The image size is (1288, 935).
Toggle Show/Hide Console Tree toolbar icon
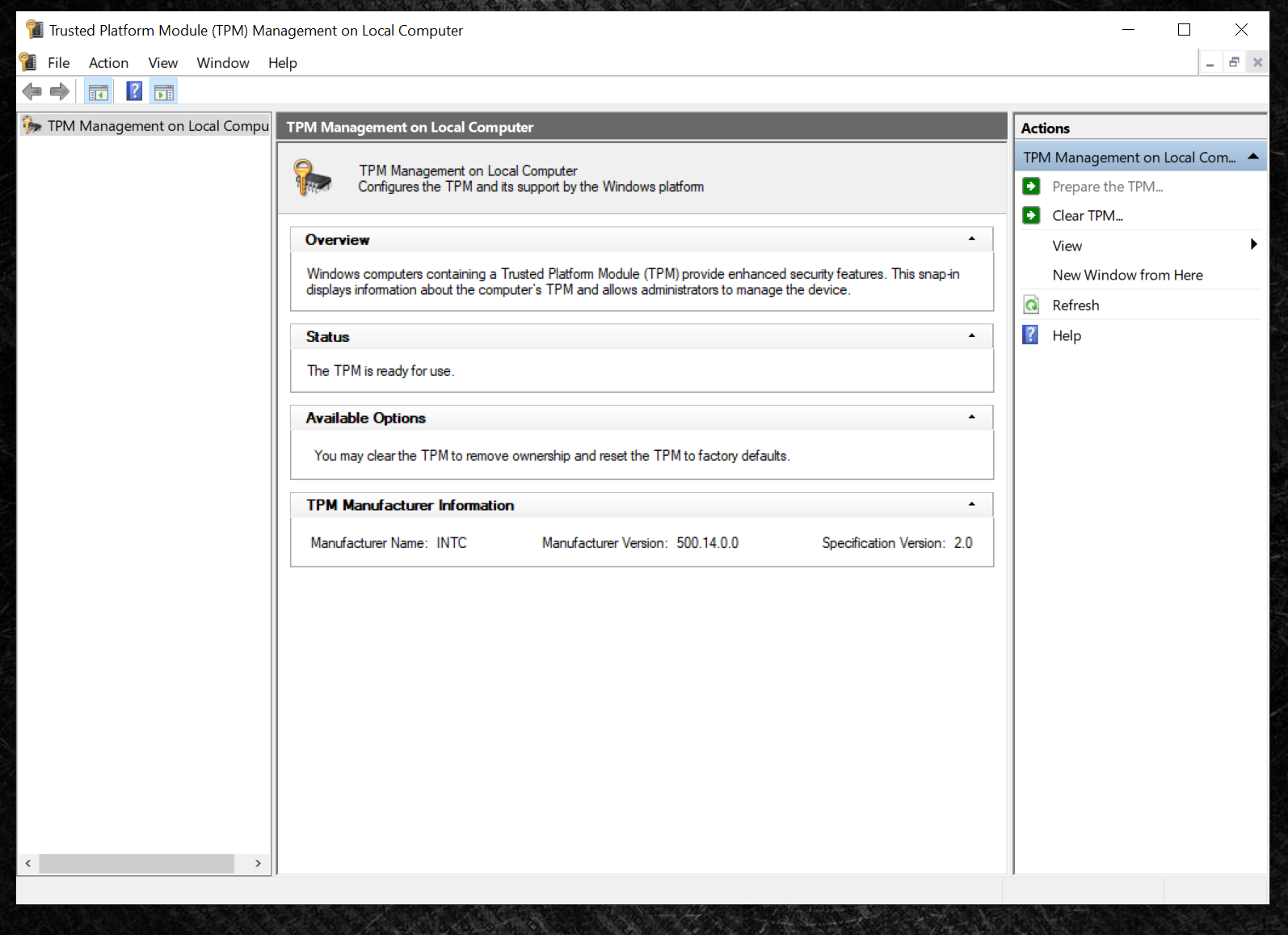(x=99, y=92)
